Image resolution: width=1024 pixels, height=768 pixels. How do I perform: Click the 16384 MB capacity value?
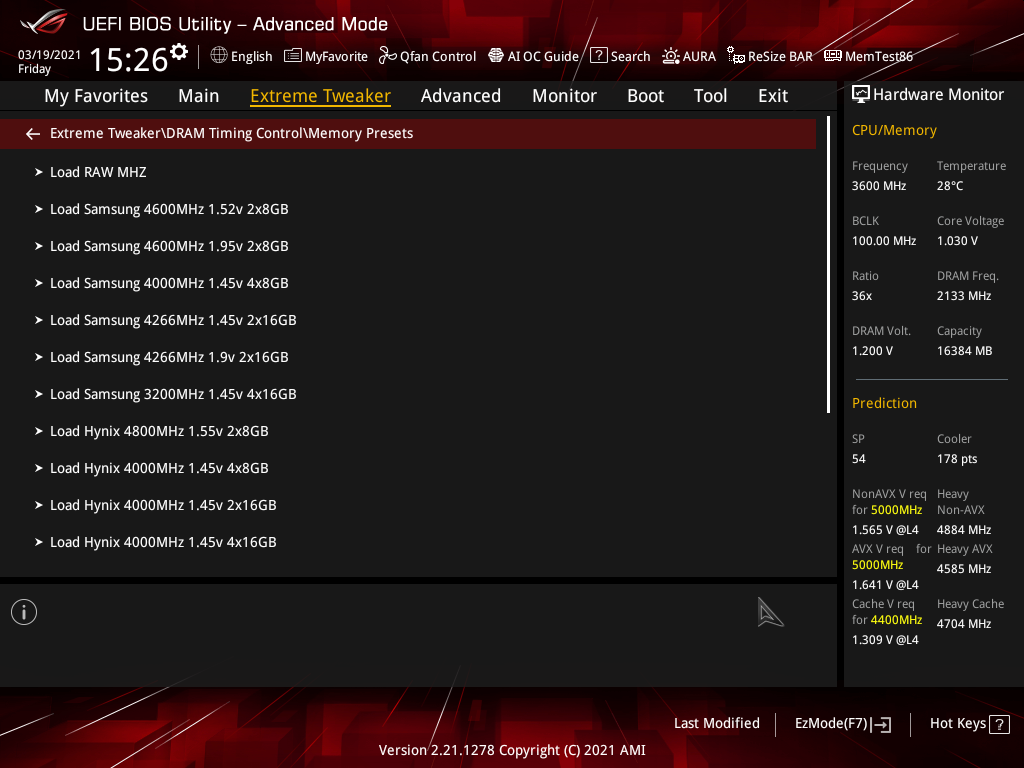pos(965,351)
